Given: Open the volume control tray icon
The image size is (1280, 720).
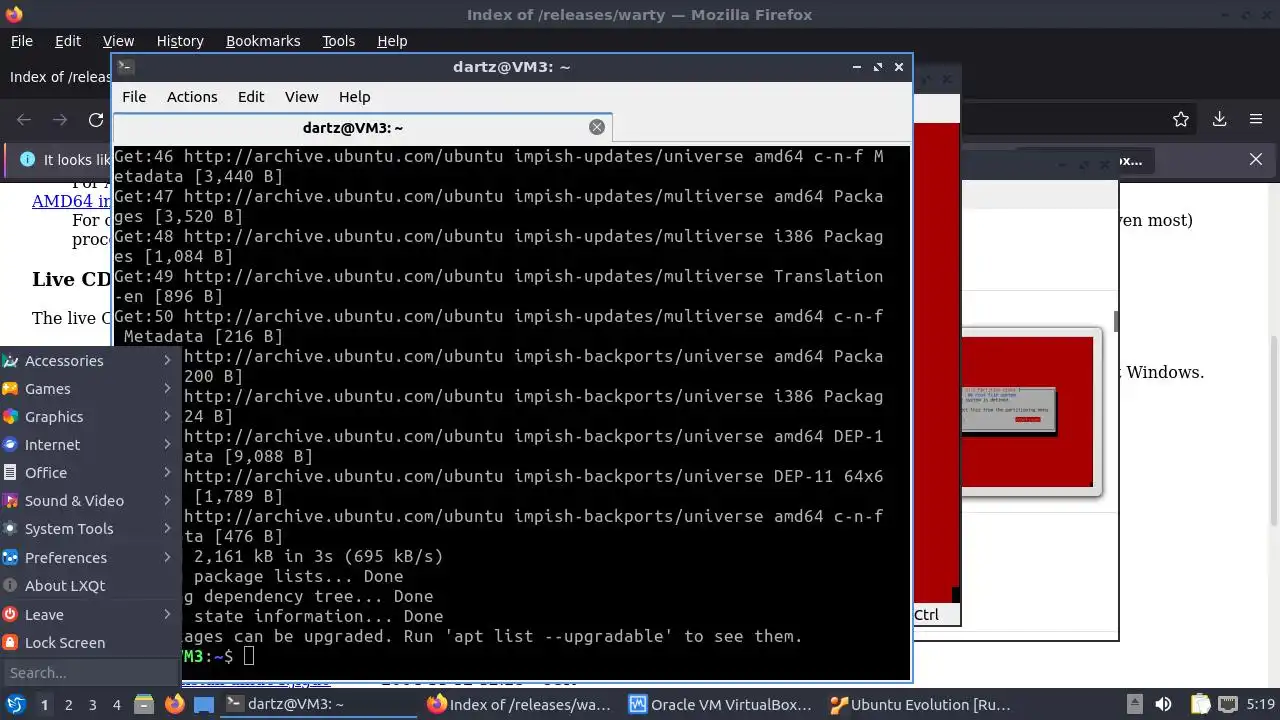Looking at the screenshot, I should click(x=1163, y=704).
